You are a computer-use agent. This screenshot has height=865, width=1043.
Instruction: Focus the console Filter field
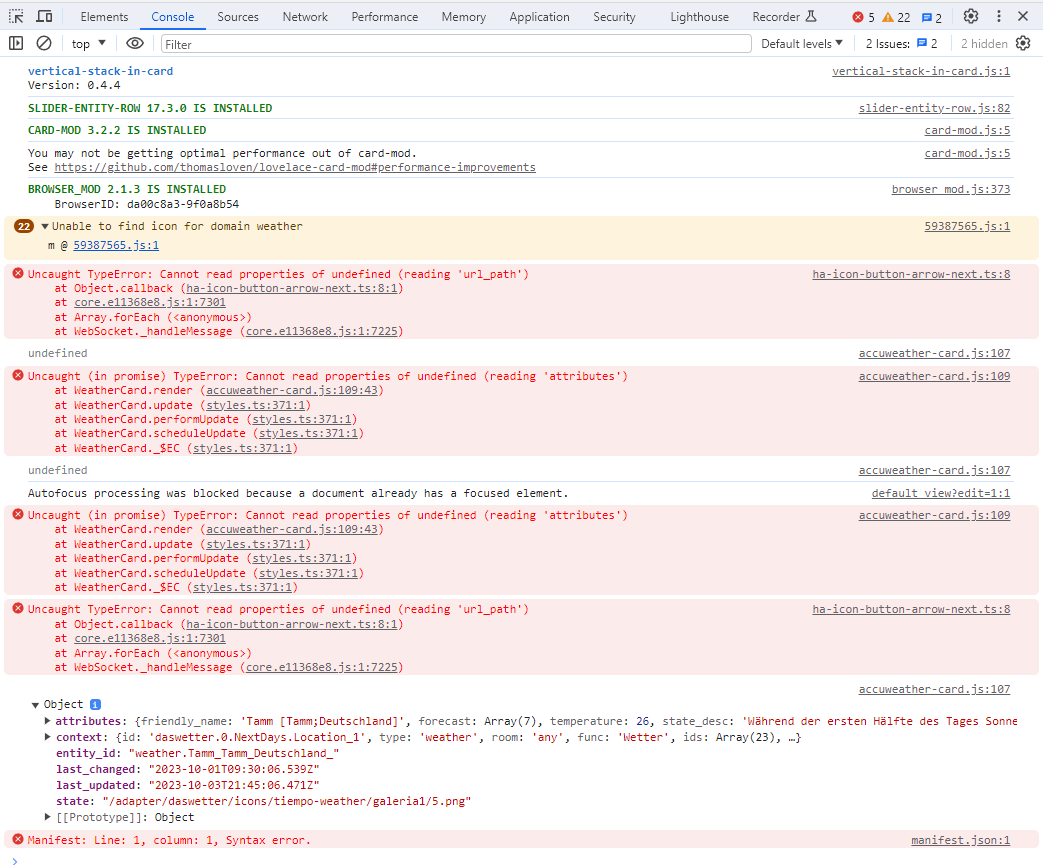(456, 44)
